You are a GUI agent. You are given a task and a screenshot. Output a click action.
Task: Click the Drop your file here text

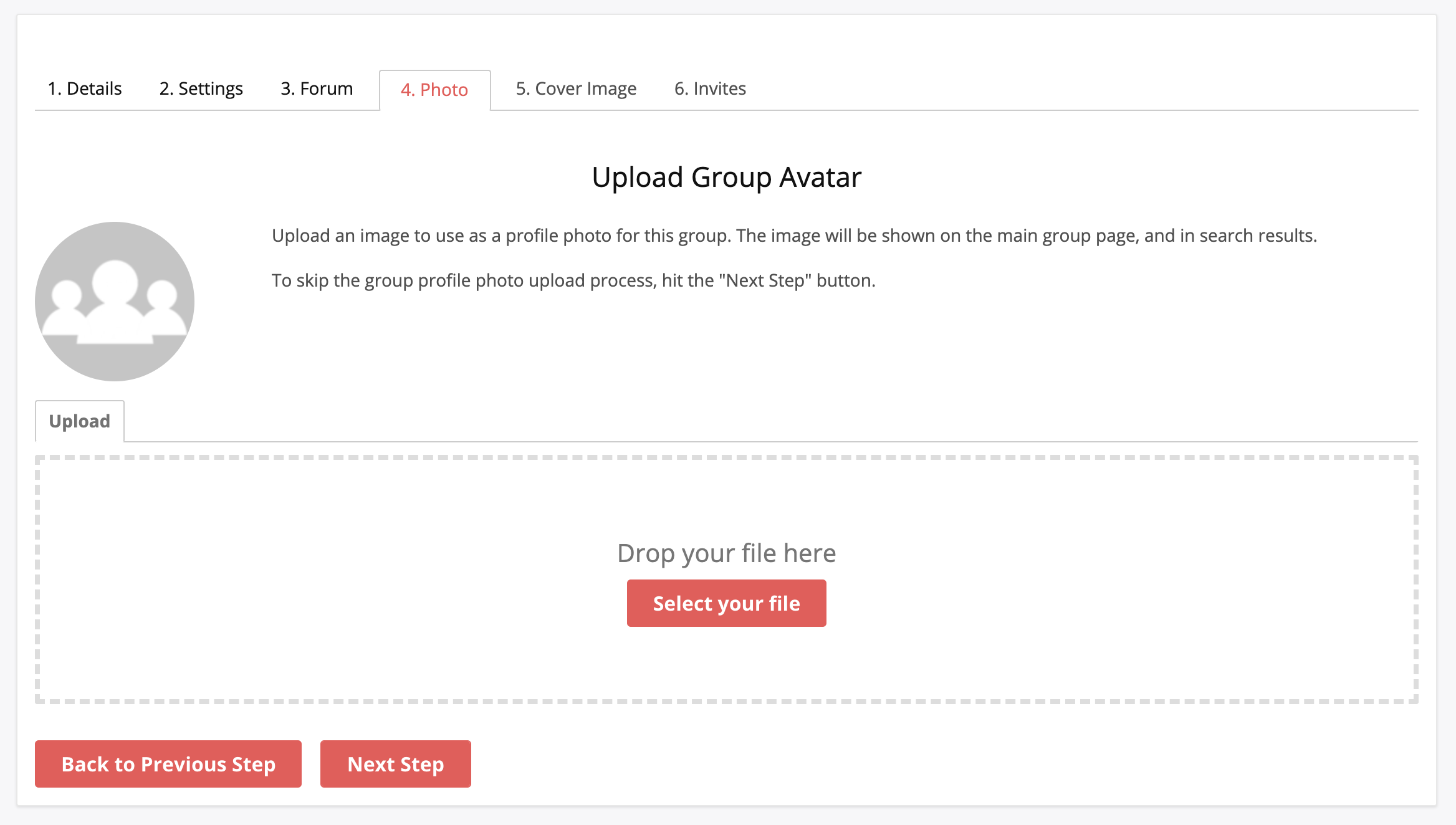click(x=727, y=553)
